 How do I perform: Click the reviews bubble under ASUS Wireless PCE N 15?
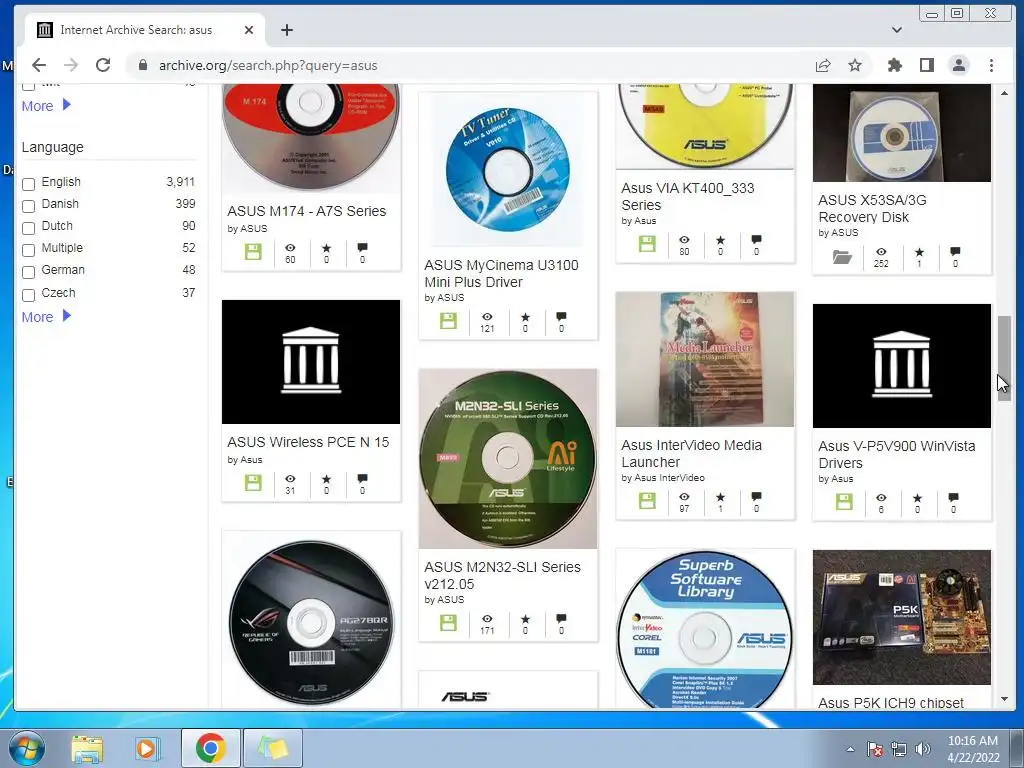pos(362,479)
